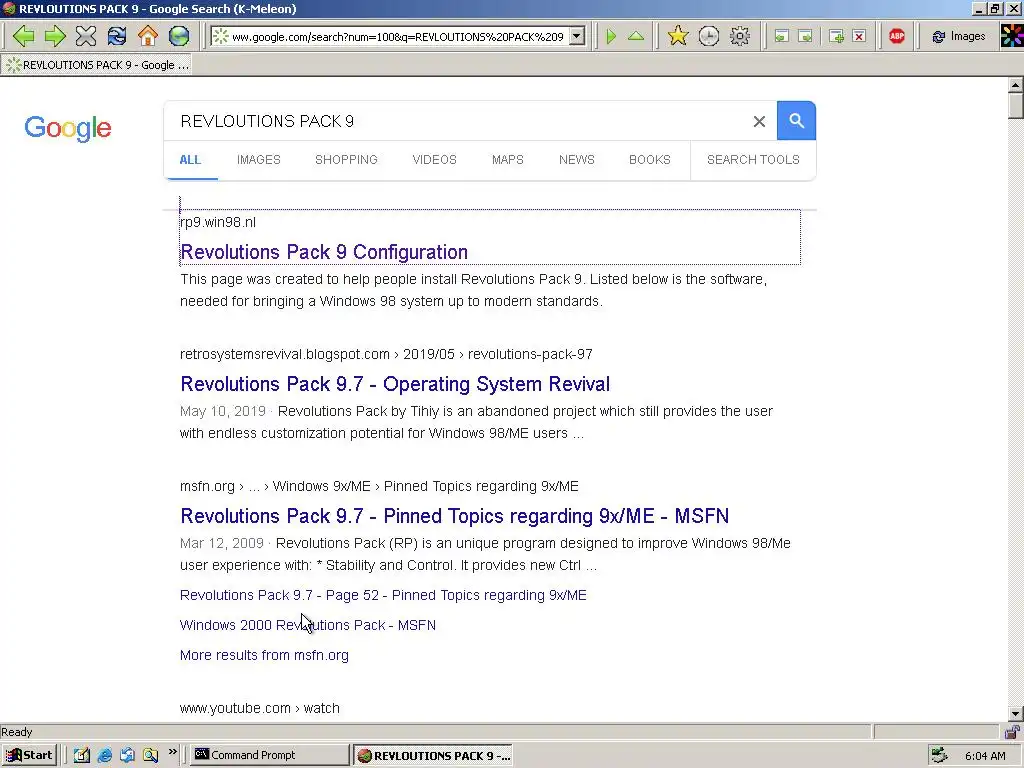The width and height of the screenshot is (1024, 768).
Task: Close current tab with the red X icon
Action: click(x=859, y=36)
